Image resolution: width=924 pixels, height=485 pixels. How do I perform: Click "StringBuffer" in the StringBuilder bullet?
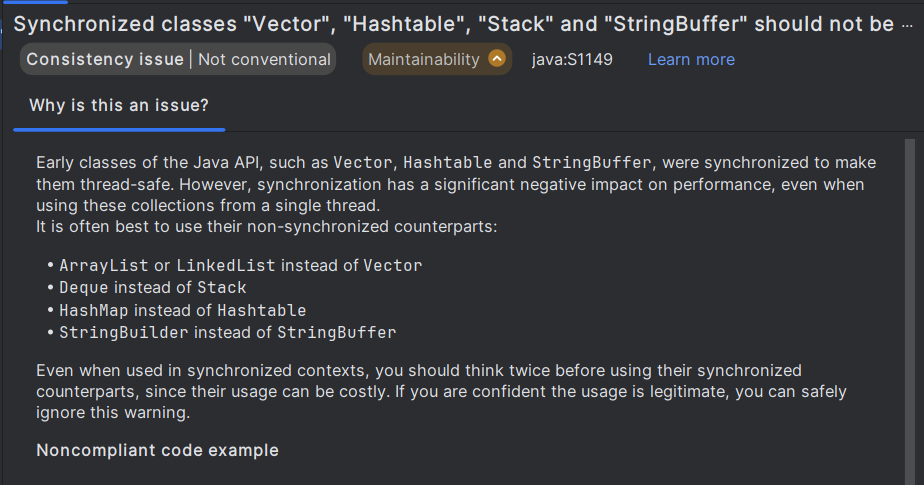coord(336,332)
